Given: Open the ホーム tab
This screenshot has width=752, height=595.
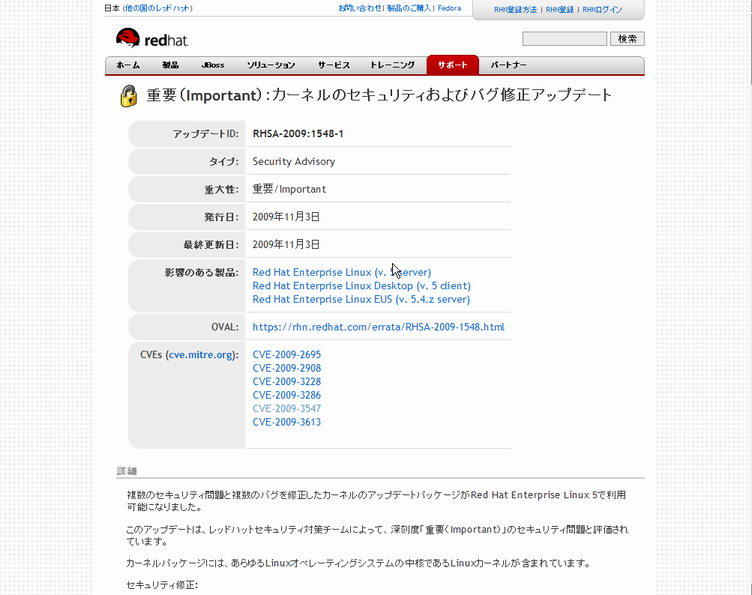Looking at the screenshot, I should pyautogui.click(x=128, y=65).
